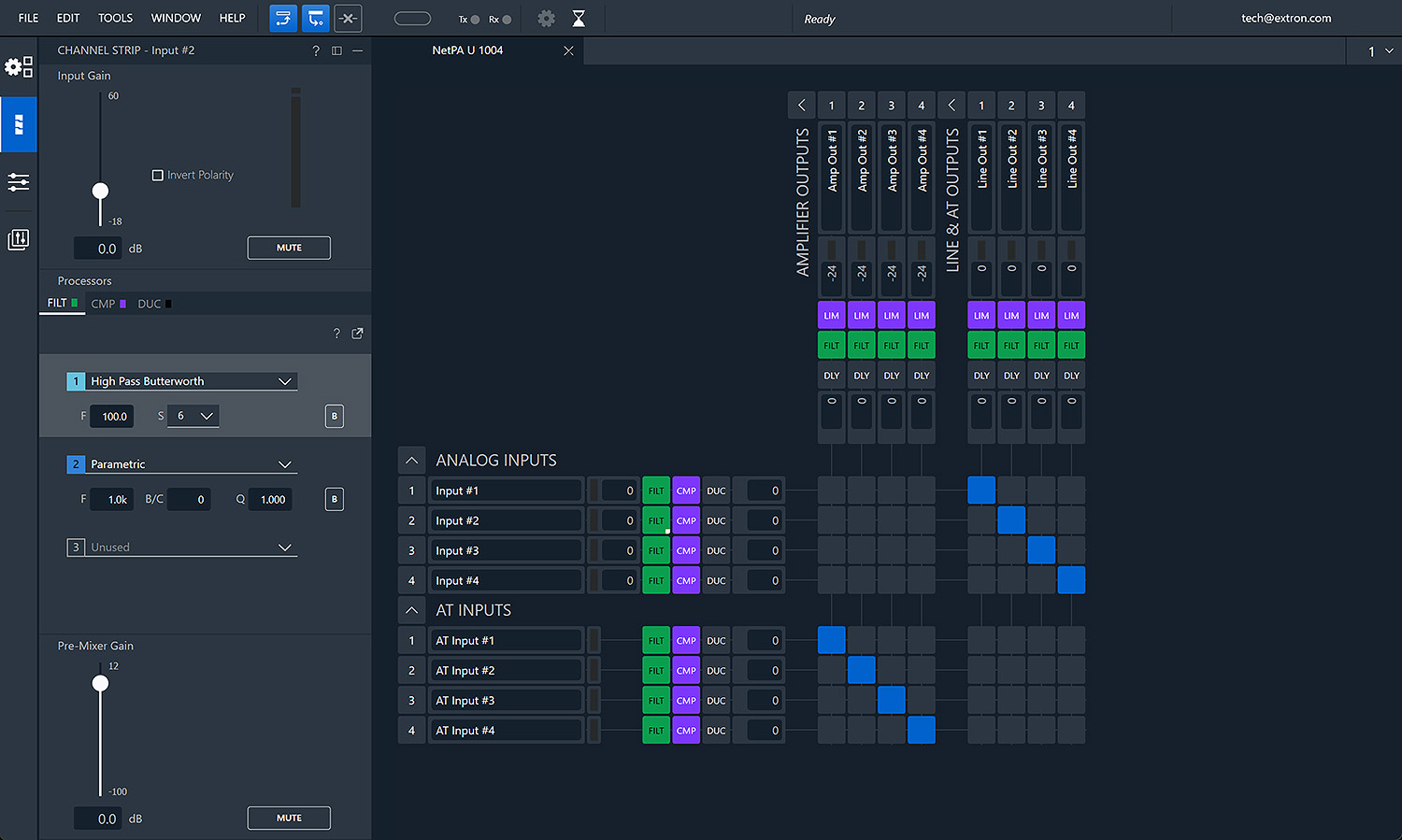The image size is (1402, 840).
Task: Toggle mix point Input #2 to Line Out #2
Action: pyautogui.click(x=1011, y=520)
